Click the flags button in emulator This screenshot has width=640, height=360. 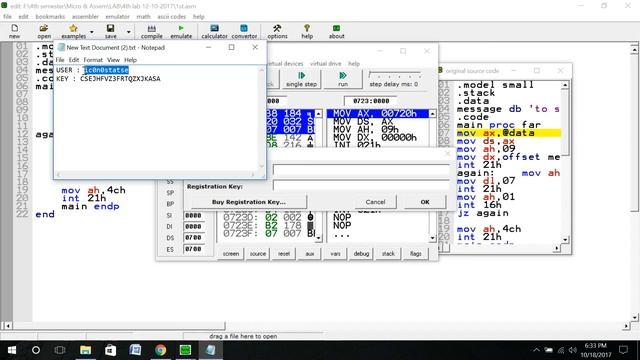pos(416,253)
